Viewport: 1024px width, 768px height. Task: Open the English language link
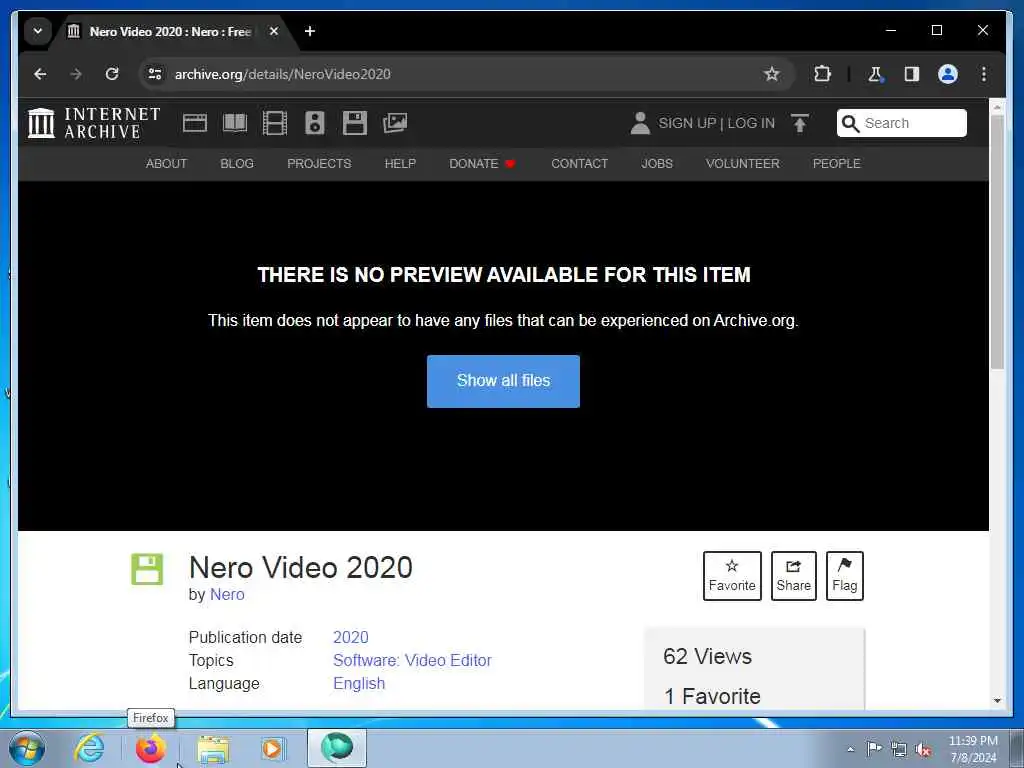coord(359,683)
